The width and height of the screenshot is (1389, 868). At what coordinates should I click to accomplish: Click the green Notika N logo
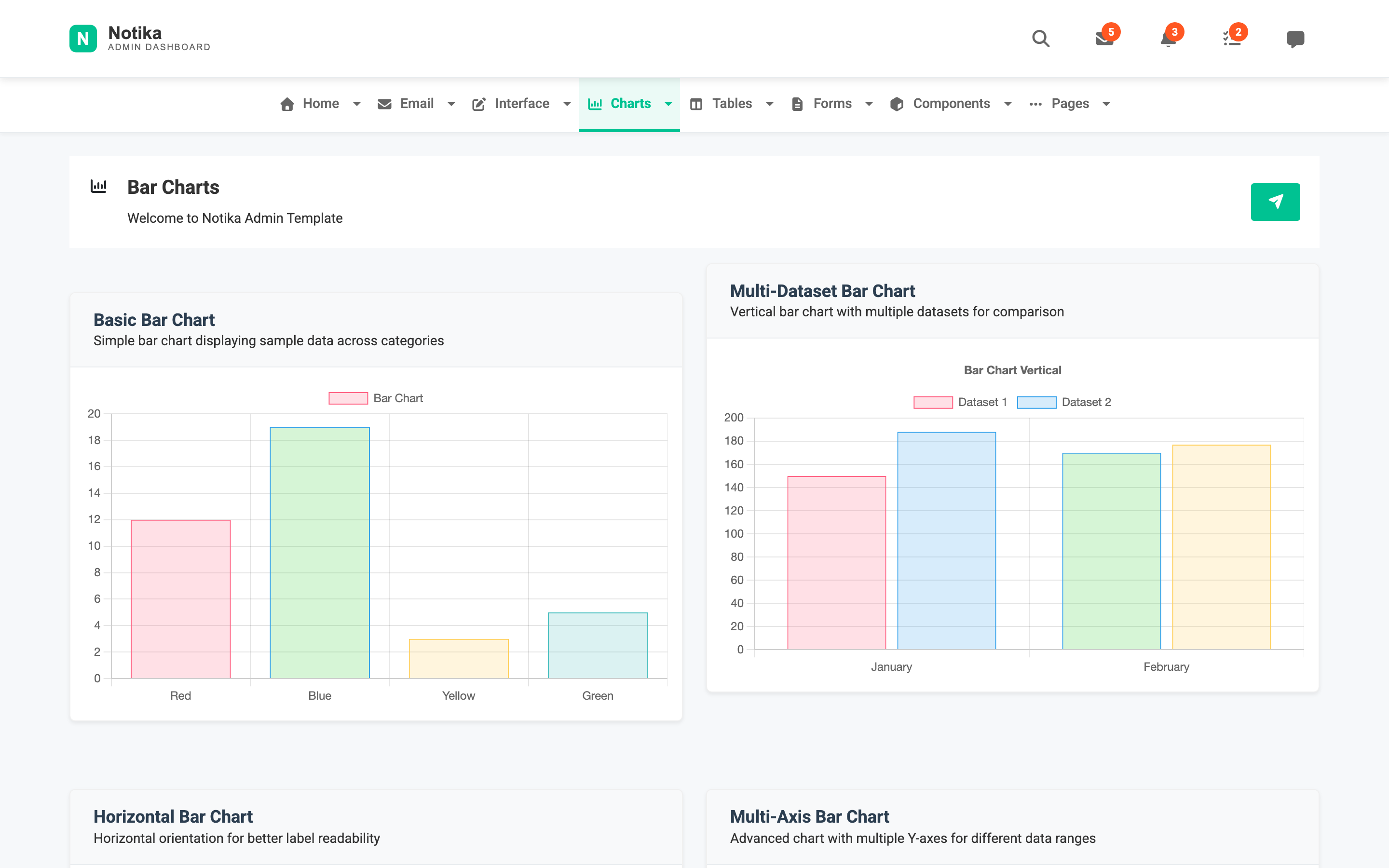tap(83, 39)
